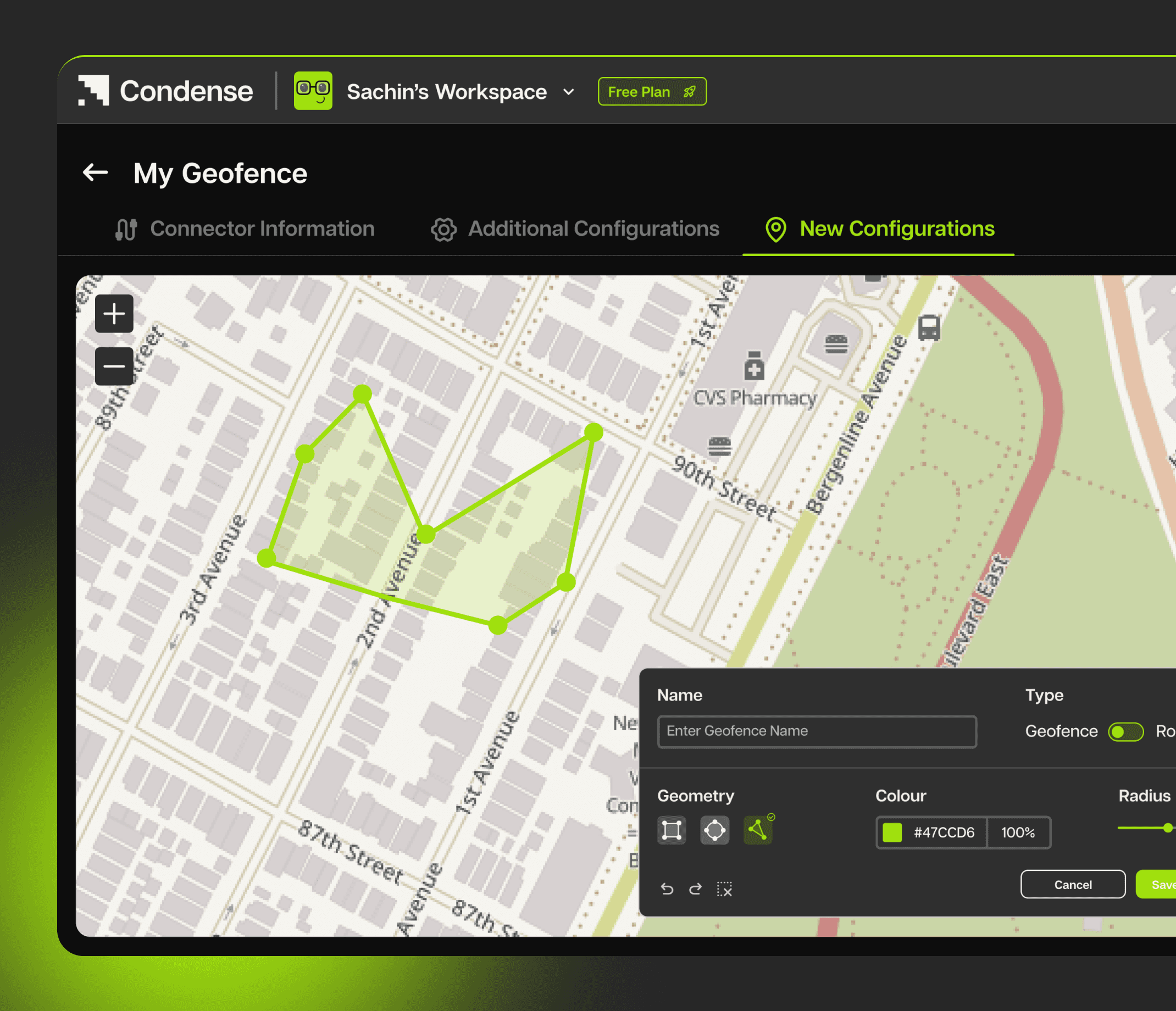This screenshot has width=1176, height=1011.
Task: Click the Enter Geofence Name field
Action: click(x=817, y=731)
